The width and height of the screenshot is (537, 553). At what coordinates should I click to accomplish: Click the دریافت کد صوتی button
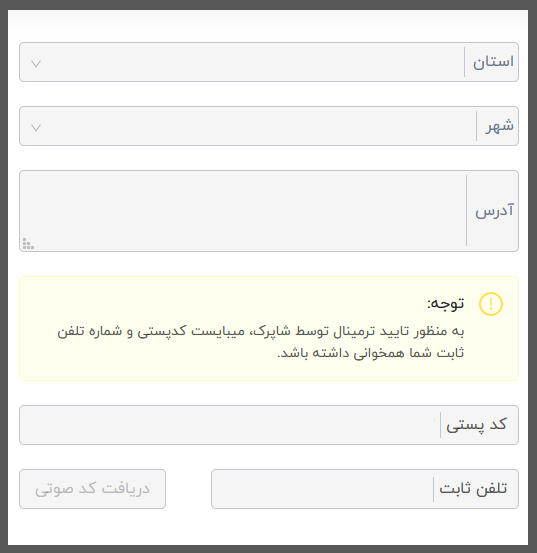[x=92, y=489]
